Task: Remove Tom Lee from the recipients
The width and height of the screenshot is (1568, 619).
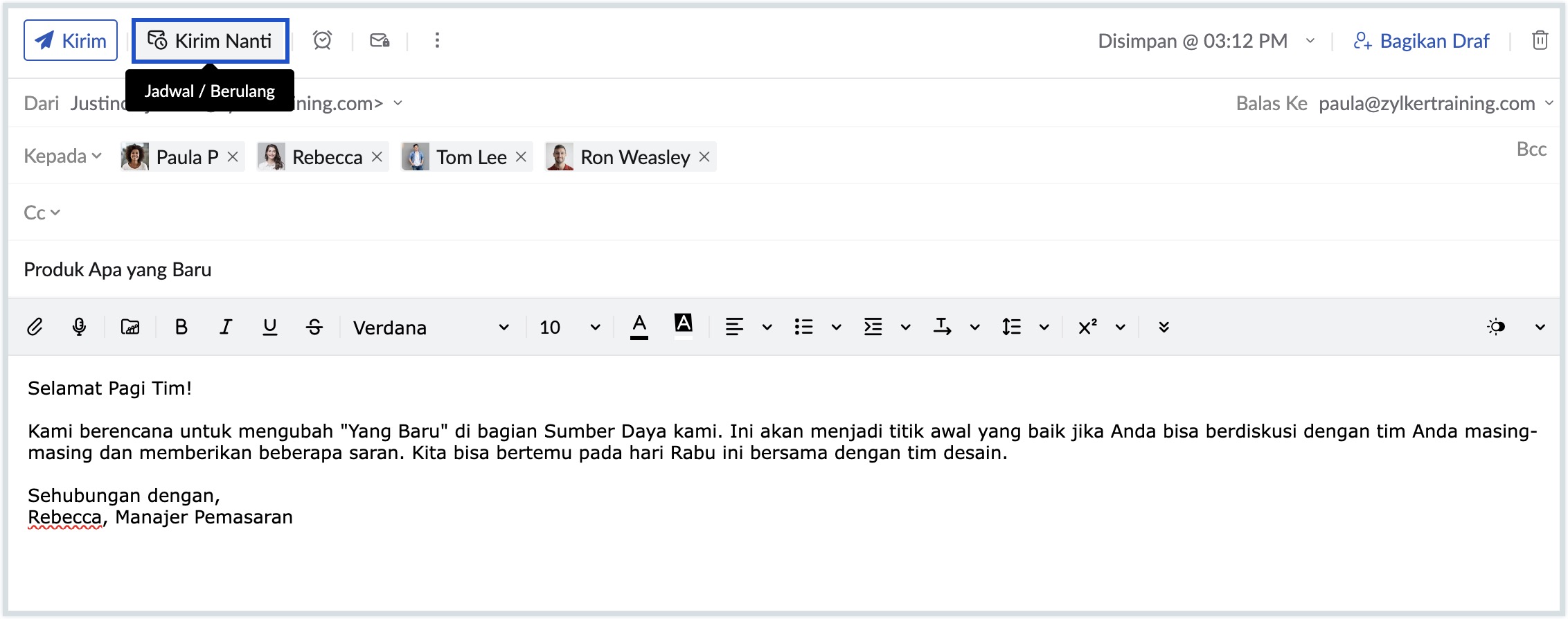Action: pyautogui.click(x=522, y=157)
